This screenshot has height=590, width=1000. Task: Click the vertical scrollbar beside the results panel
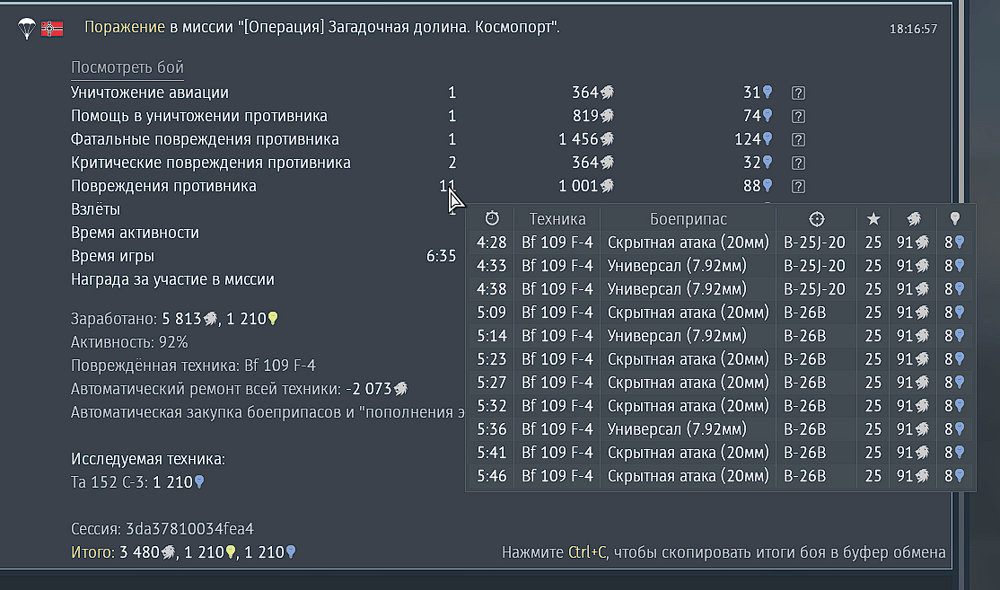click(x=961, y=102)
